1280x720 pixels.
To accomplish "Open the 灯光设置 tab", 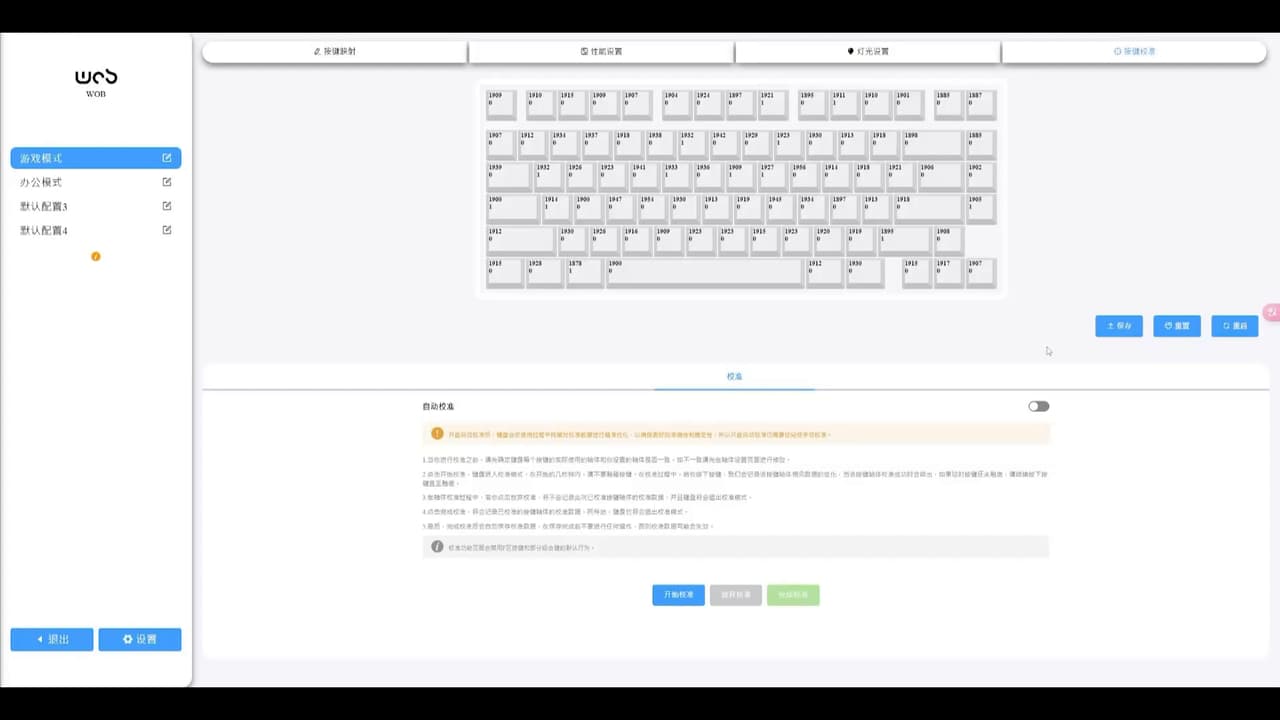I will [867, 51].
